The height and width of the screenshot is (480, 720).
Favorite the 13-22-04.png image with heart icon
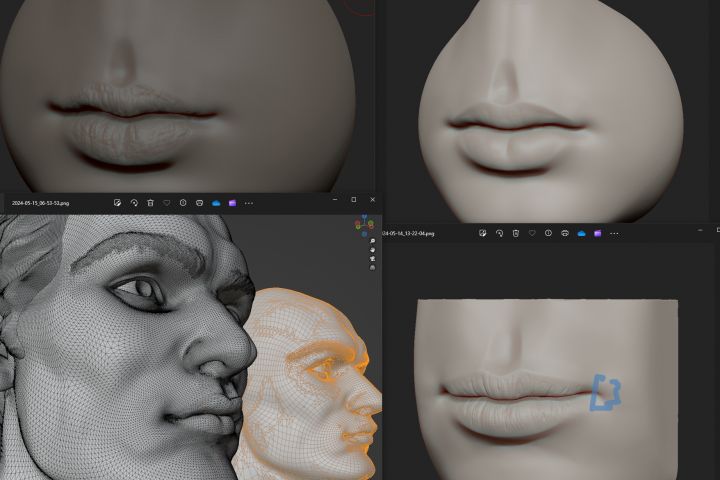pos(532,233)
